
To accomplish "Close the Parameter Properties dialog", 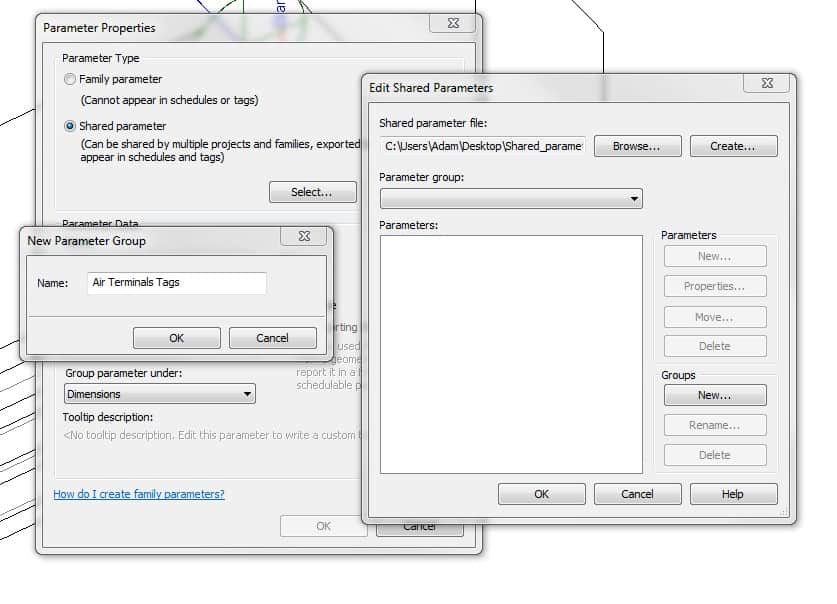I will coord(452,24).
